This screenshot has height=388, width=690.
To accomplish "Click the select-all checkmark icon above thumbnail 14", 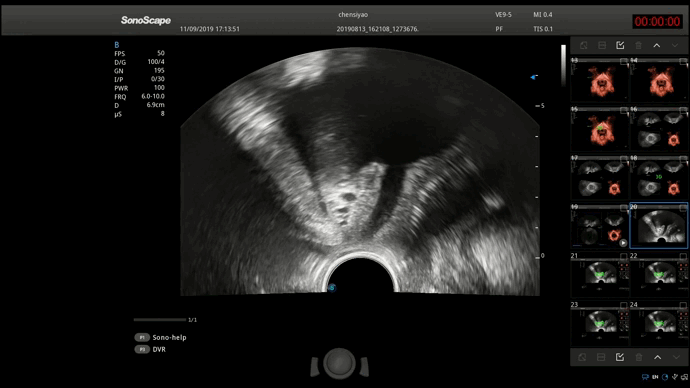I will [620, 45].
